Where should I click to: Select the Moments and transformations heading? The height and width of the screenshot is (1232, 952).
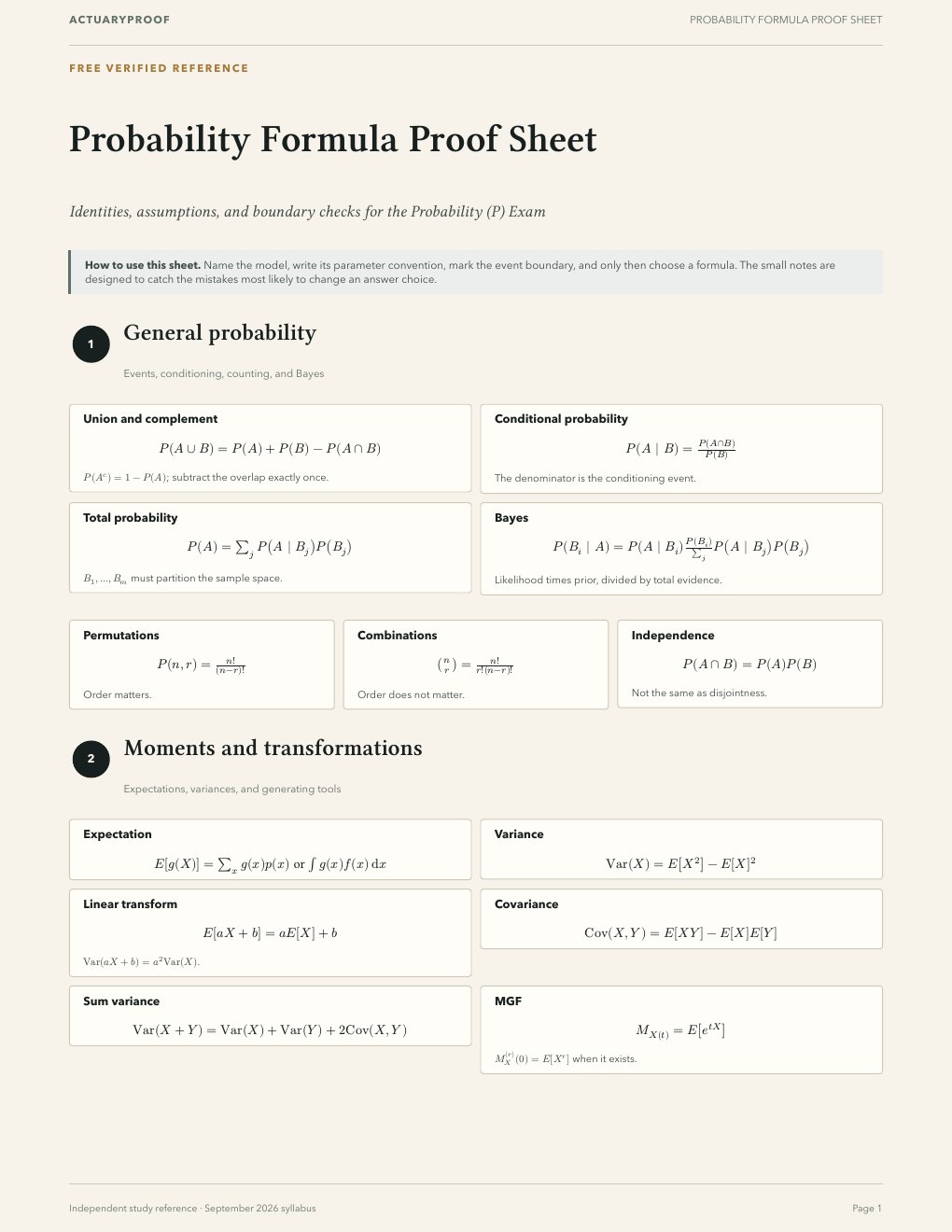coord(273,749)
